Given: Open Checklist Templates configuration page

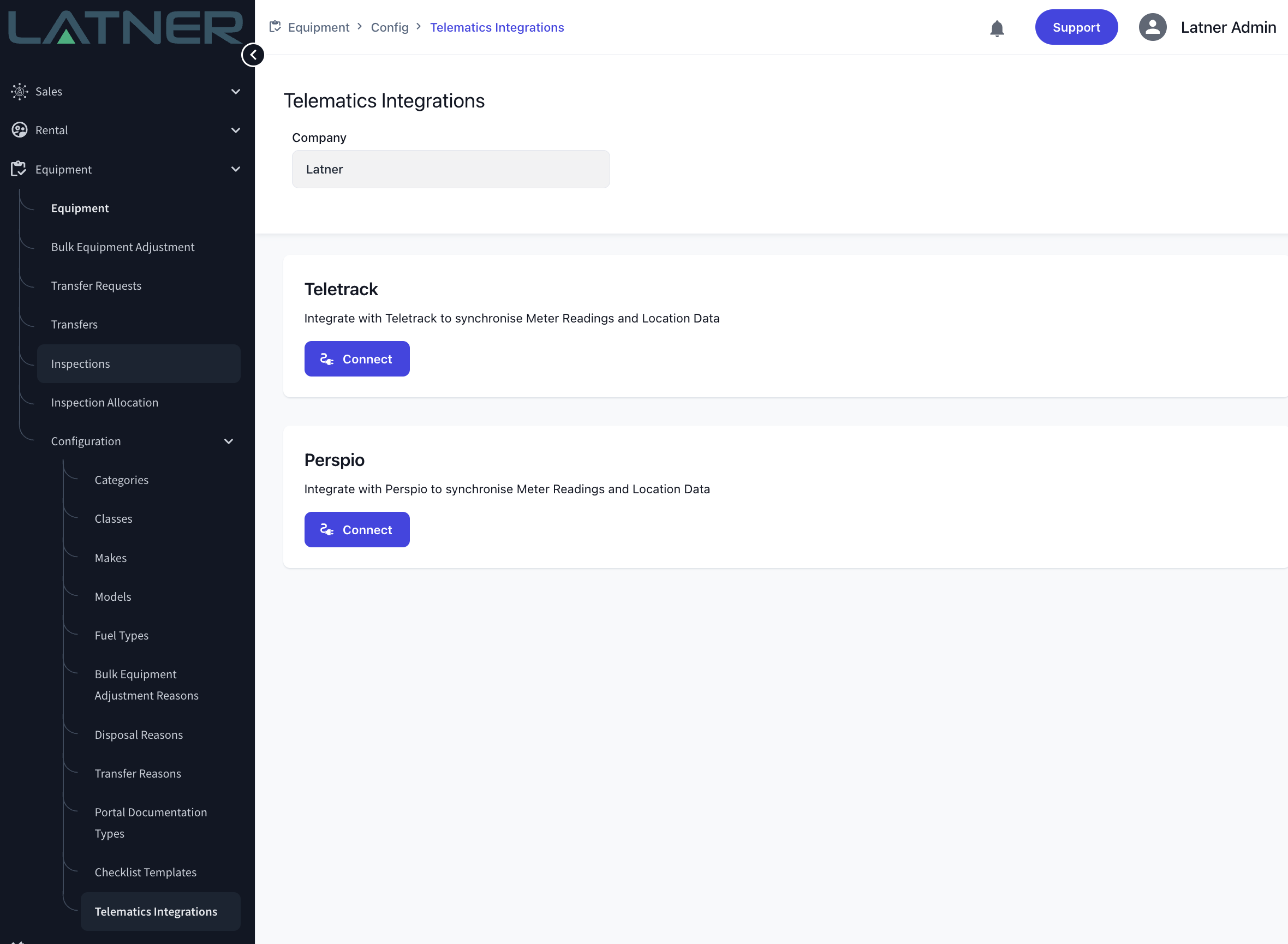Looking at the screenshot, I should coord(145,872).
